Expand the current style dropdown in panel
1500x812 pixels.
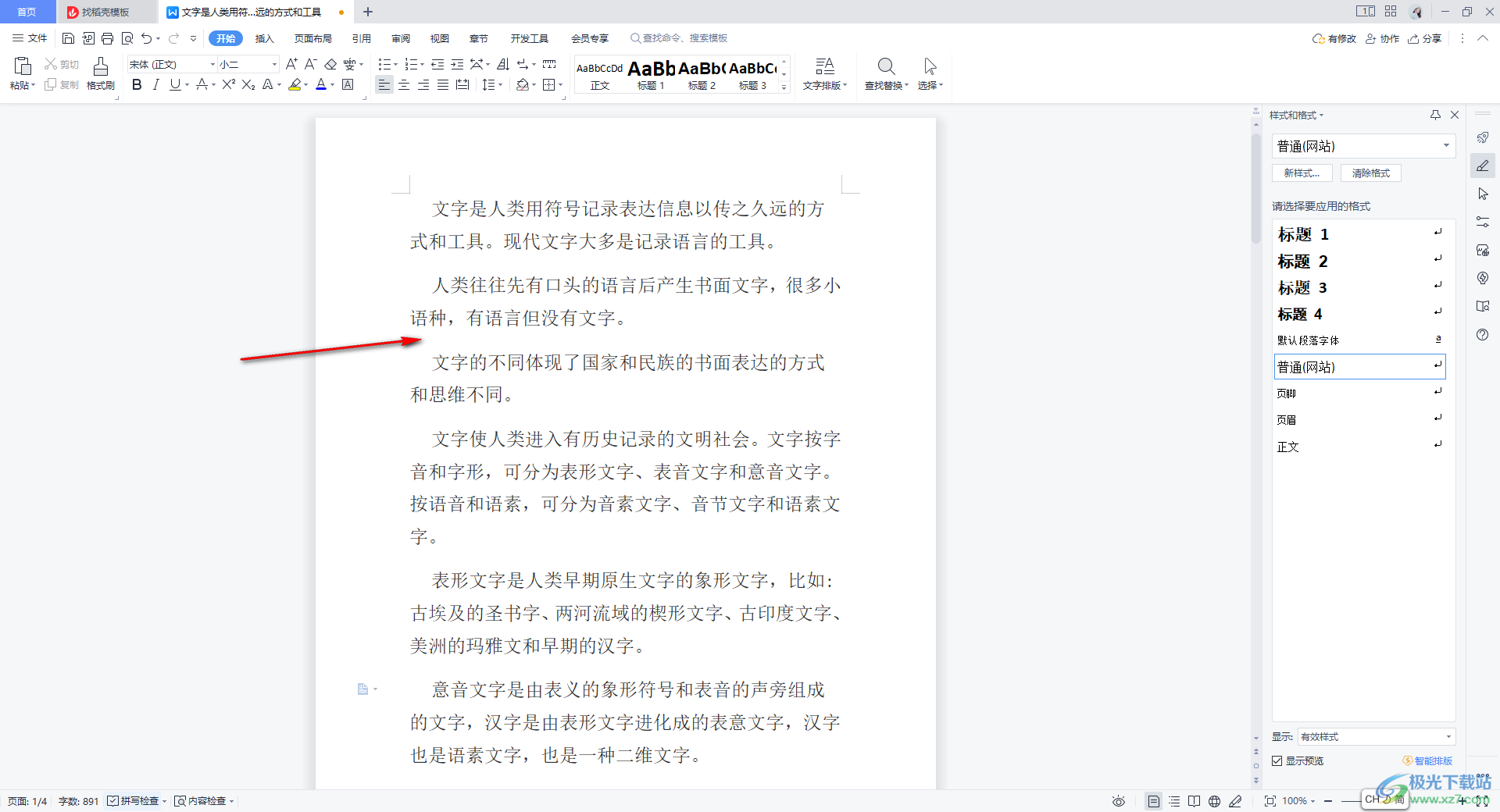coord(1446,145)
